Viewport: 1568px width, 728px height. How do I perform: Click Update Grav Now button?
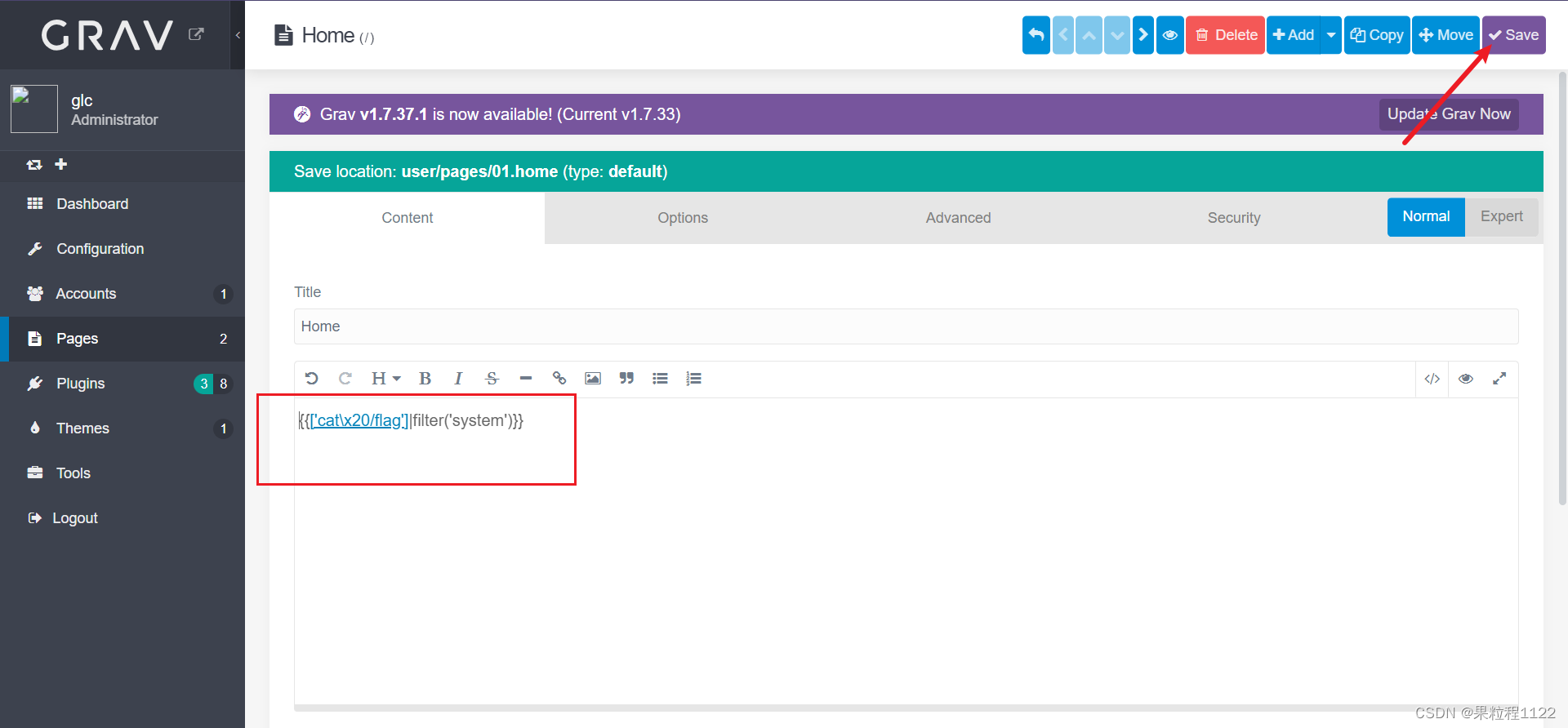(1449, 114)
